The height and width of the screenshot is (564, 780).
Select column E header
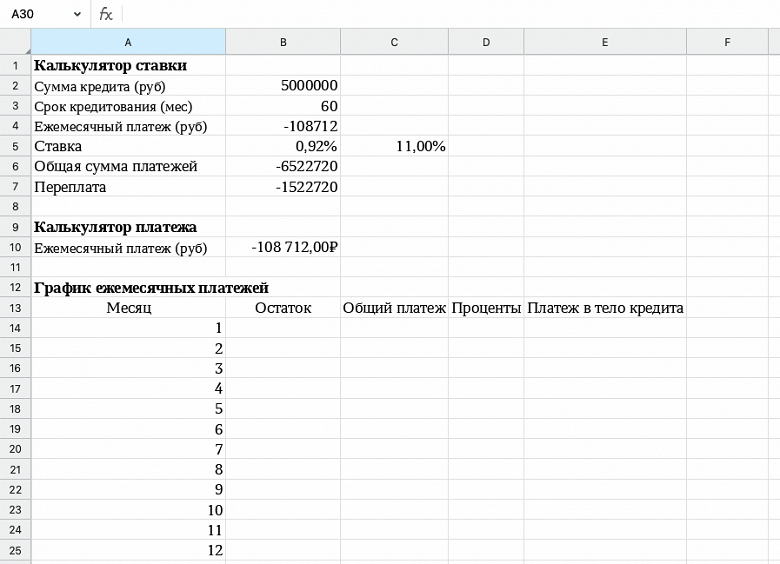coord(605,42)
